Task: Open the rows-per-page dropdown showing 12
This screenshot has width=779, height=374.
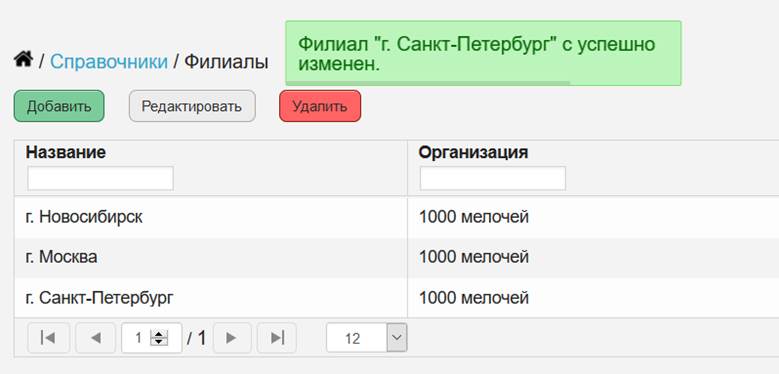Action: coord(367,338)
